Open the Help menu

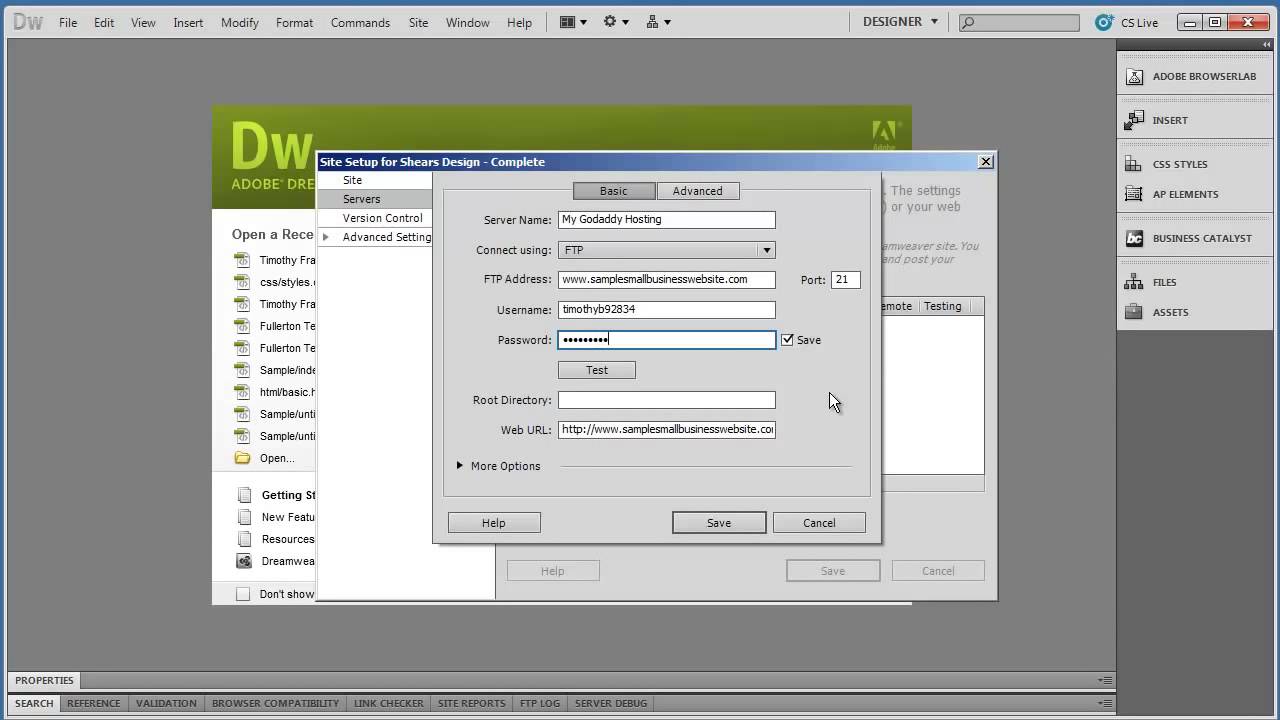[519, 22]
